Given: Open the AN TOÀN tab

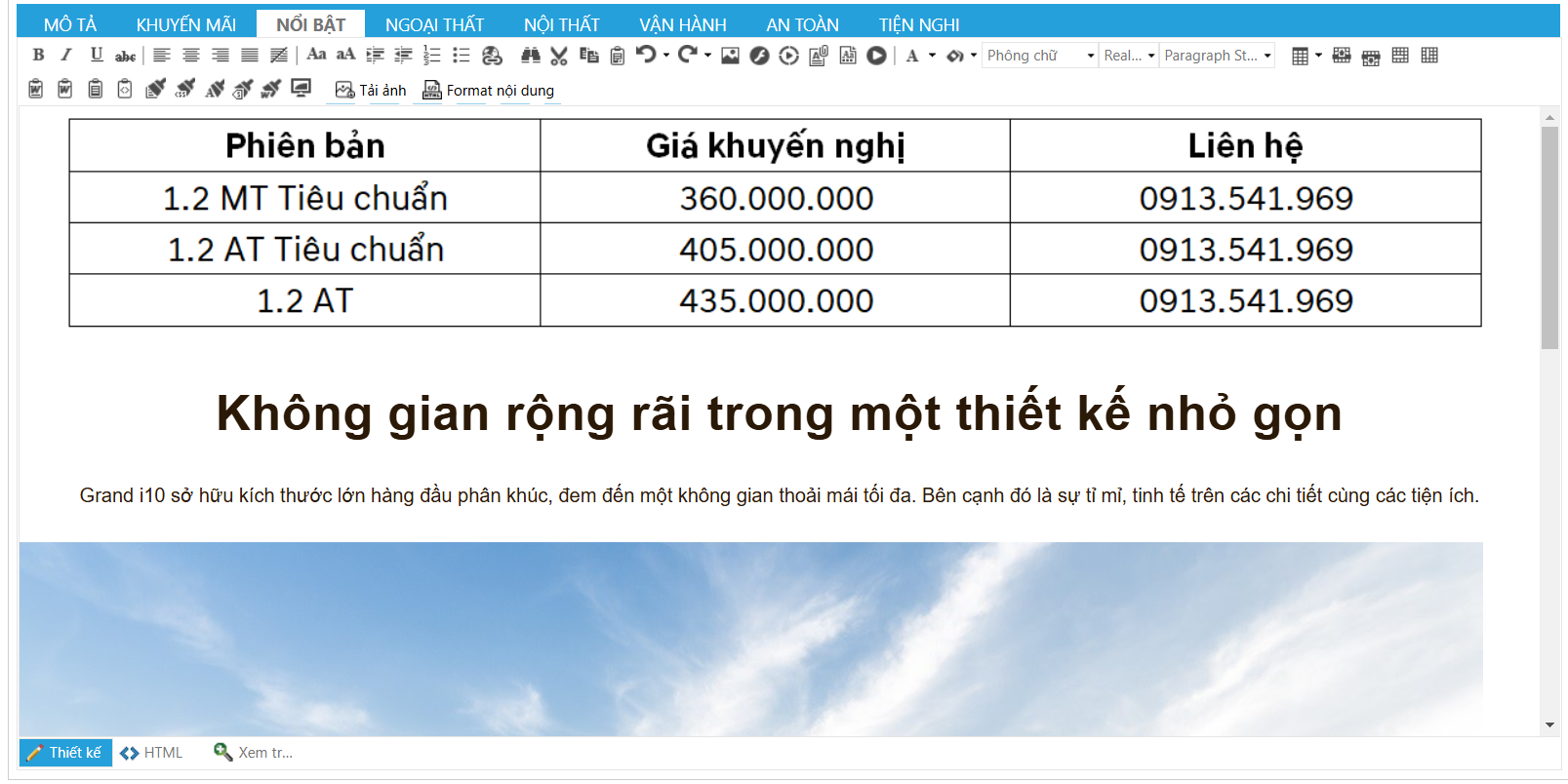Looking at the screenshot, I should [802, 24].
